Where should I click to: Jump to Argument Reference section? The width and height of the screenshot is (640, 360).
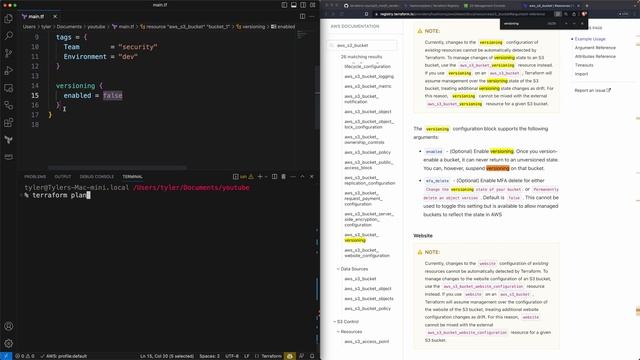pos(595,48)
